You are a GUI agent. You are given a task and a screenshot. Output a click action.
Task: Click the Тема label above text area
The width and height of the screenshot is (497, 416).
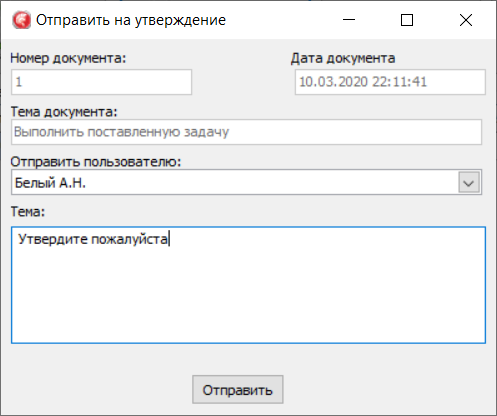point(28,211)
